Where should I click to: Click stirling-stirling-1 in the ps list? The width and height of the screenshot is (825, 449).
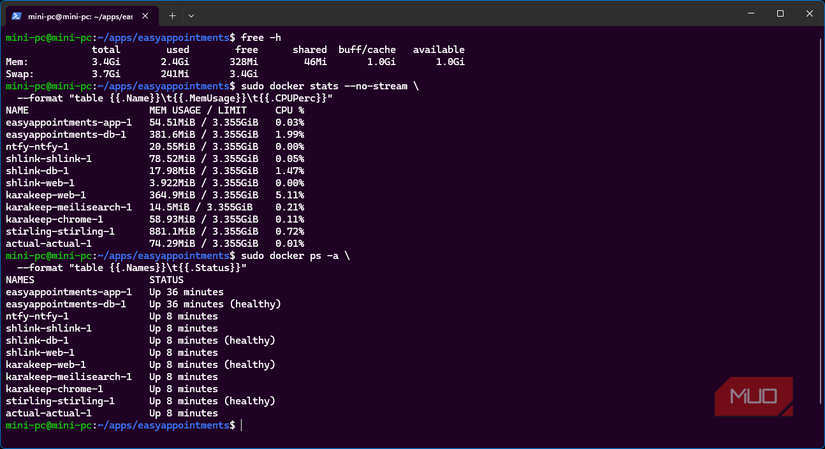pyautogui.click(x=60, y=401)
